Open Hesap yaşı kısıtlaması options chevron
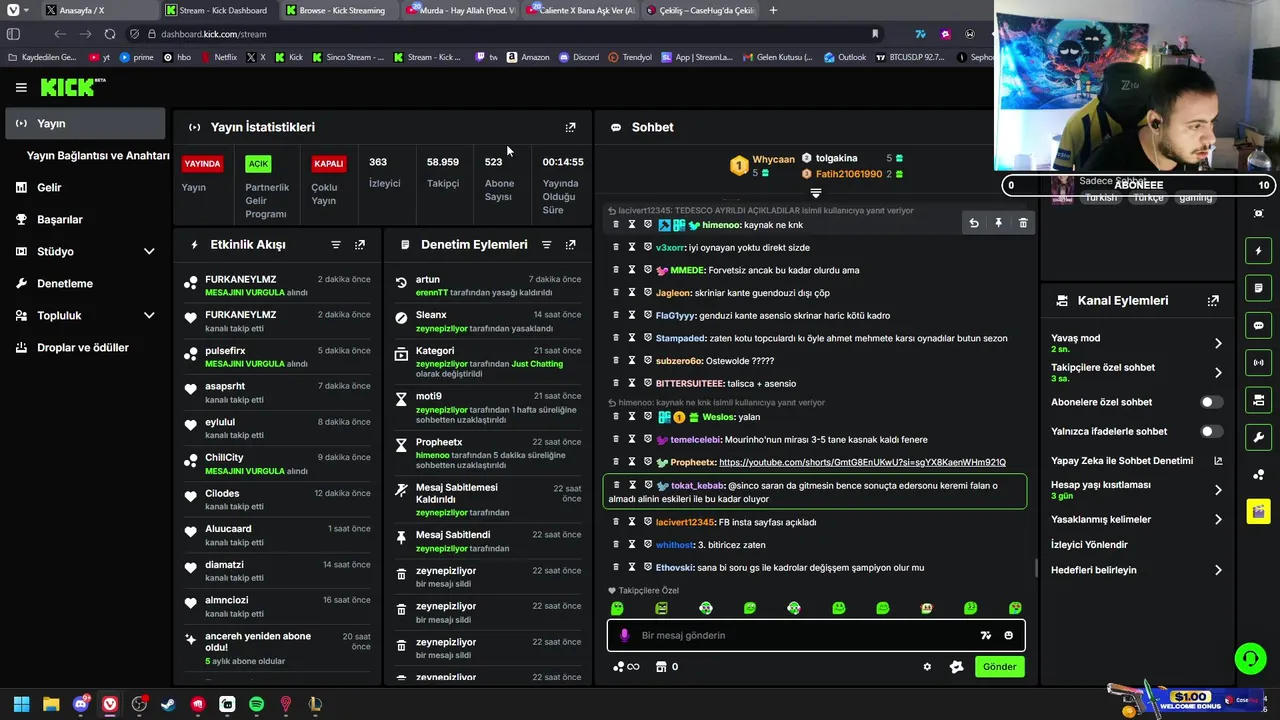This screenshot has width=1280, height=720. pos(1218,490)
